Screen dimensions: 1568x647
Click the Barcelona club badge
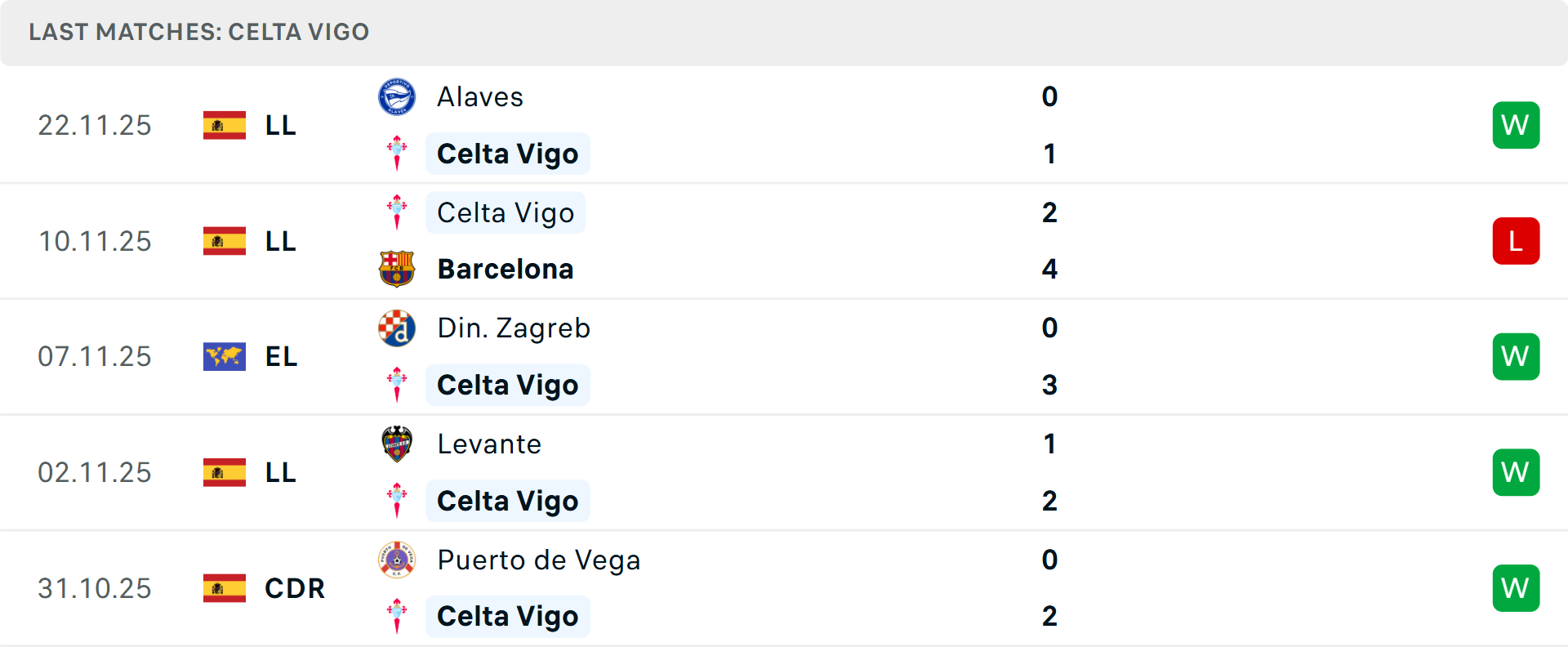(x=398, y=269)
